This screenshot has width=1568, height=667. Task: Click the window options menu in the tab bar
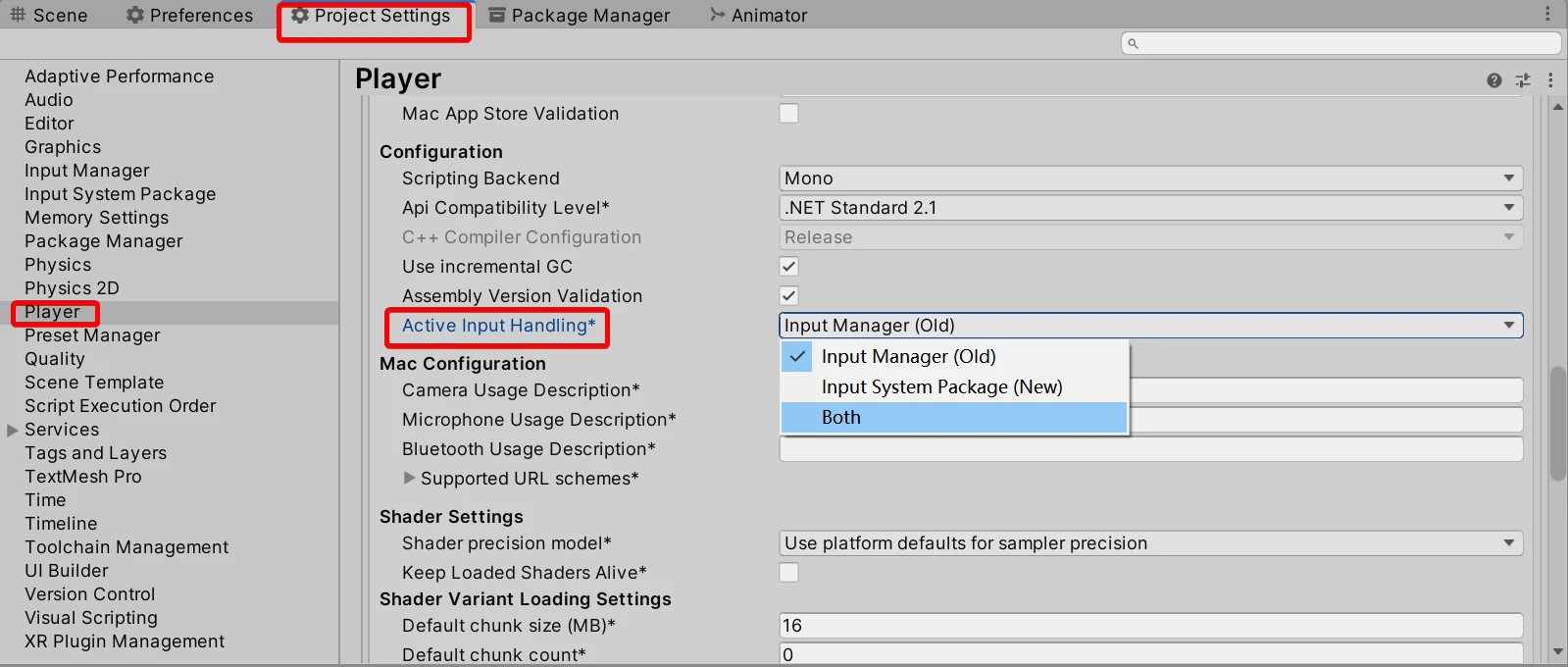point(1547,14)
